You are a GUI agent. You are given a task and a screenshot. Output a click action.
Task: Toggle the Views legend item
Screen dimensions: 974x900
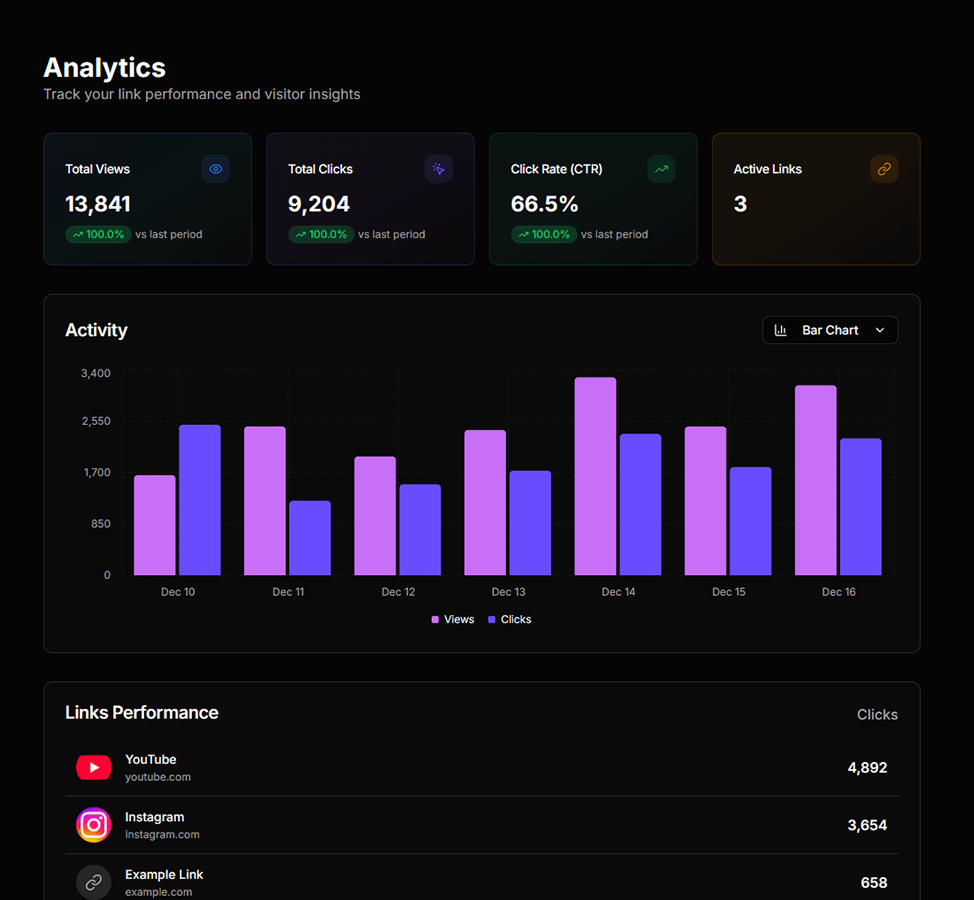452,619
